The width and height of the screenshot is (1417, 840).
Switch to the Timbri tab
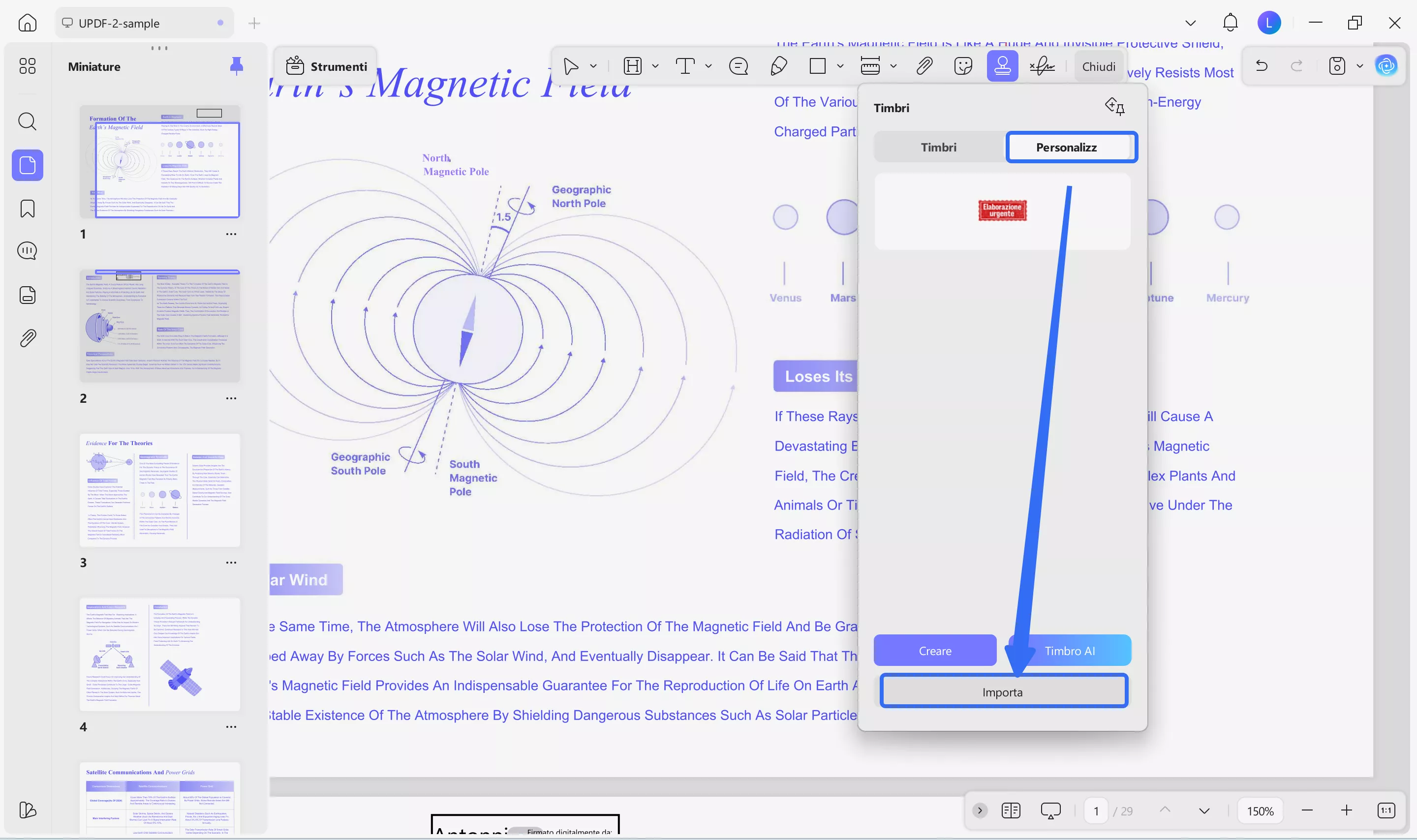(938, 147)
